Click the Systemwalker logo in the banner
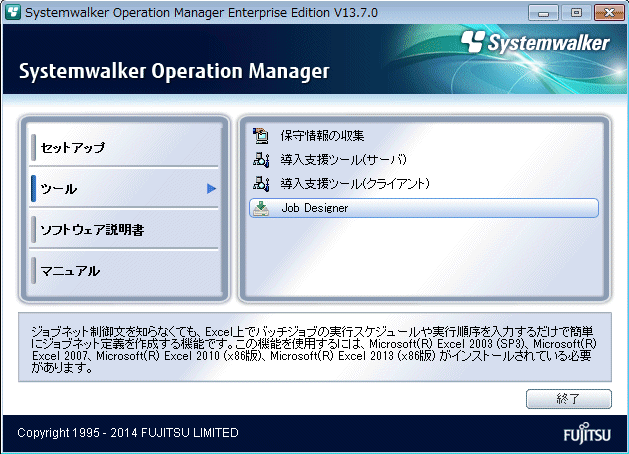 535,43
